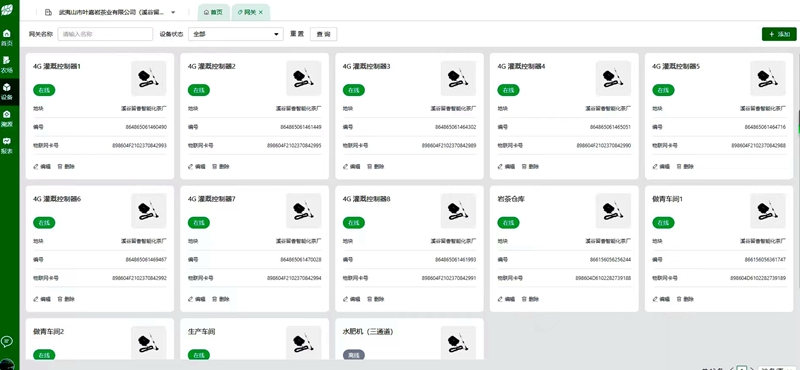Click the green 添加 add button
Viewport: 800px width, 370px height.
(779, 34)
